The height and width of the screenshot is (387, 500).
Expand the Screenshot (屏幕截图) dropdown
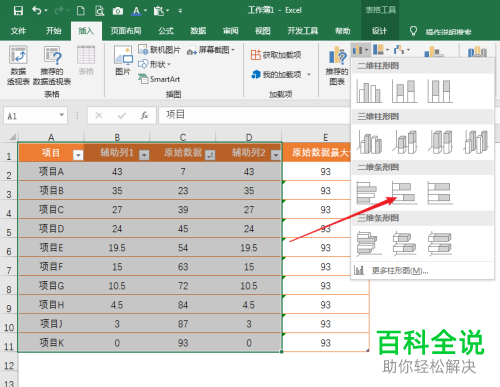pos(233,50)
